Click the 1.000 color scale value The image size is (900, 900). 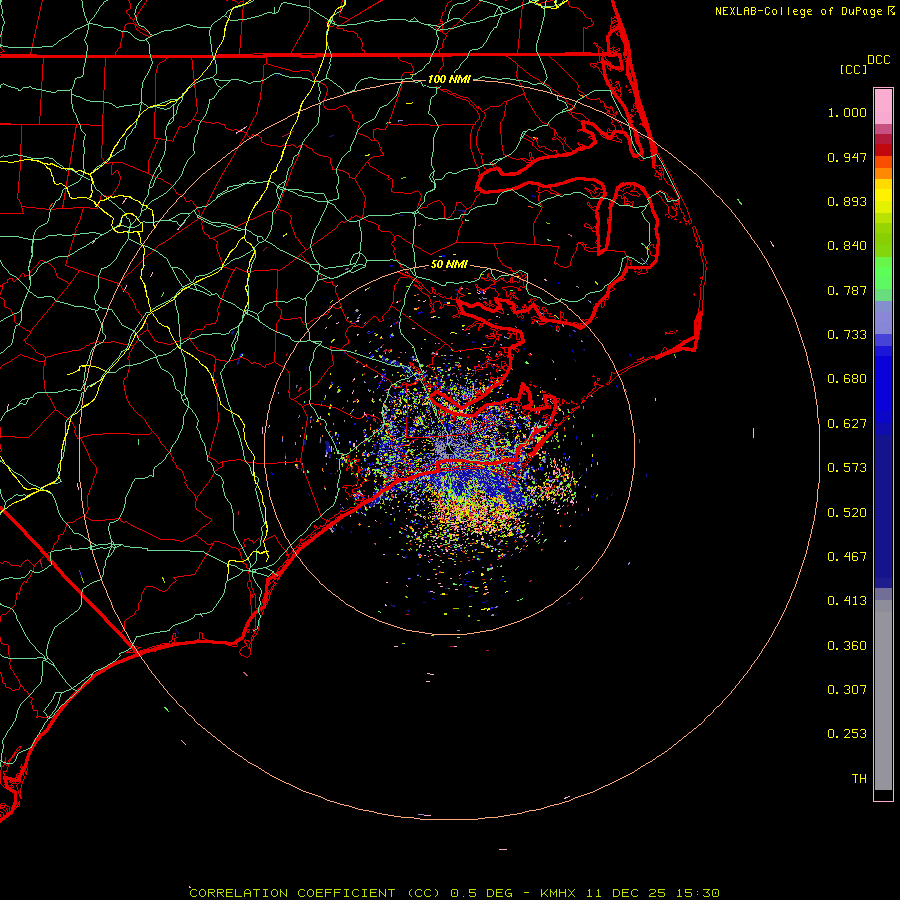[x=847, y=112]
